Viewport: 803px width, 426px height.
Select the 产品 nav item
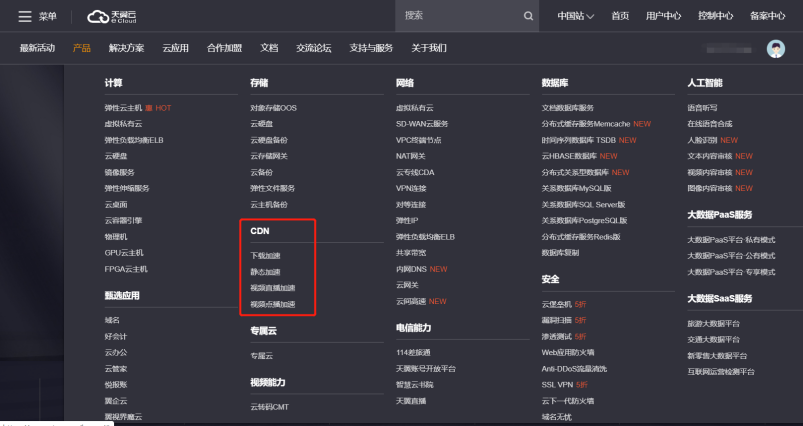(82, 48)
